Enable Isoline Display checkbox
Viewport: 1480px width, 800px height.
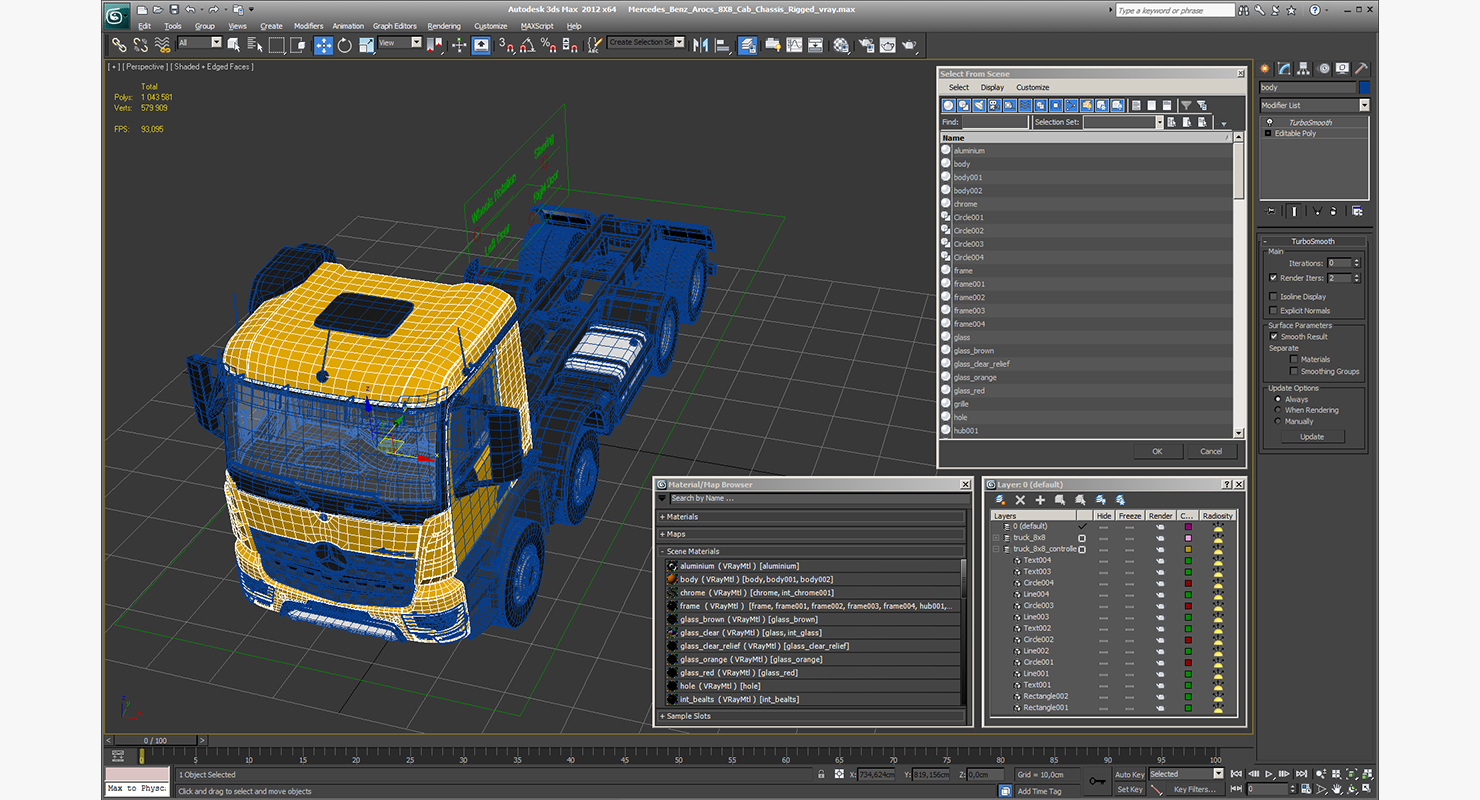1273,296
